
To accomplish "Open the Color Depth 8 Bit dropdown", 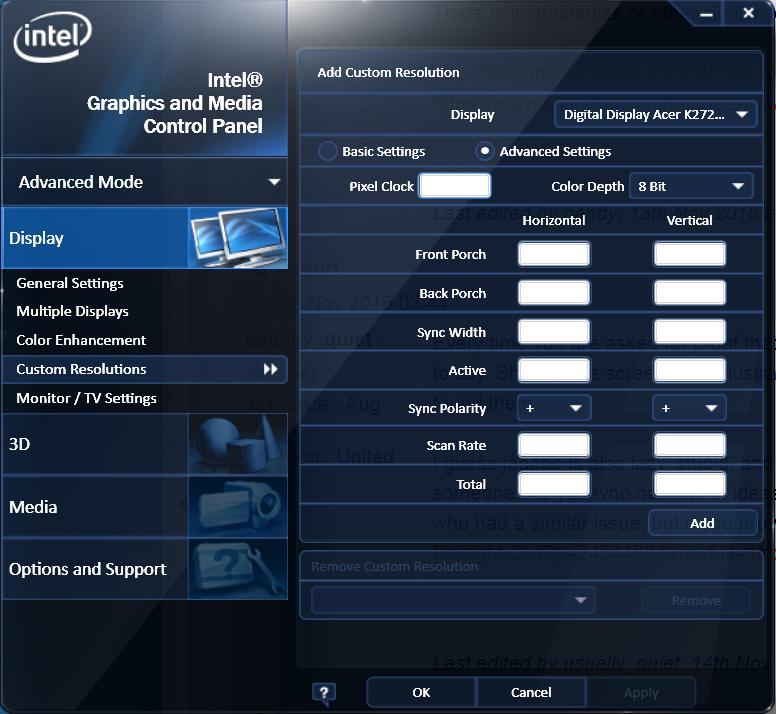I will click(691, 186).
